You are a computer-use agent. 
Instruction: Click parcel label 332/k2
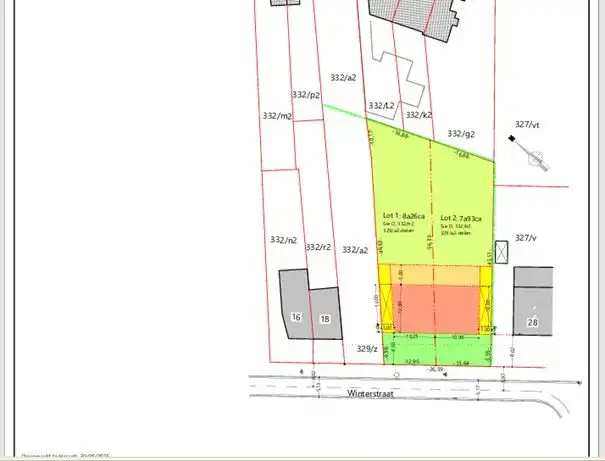(419, 115)
